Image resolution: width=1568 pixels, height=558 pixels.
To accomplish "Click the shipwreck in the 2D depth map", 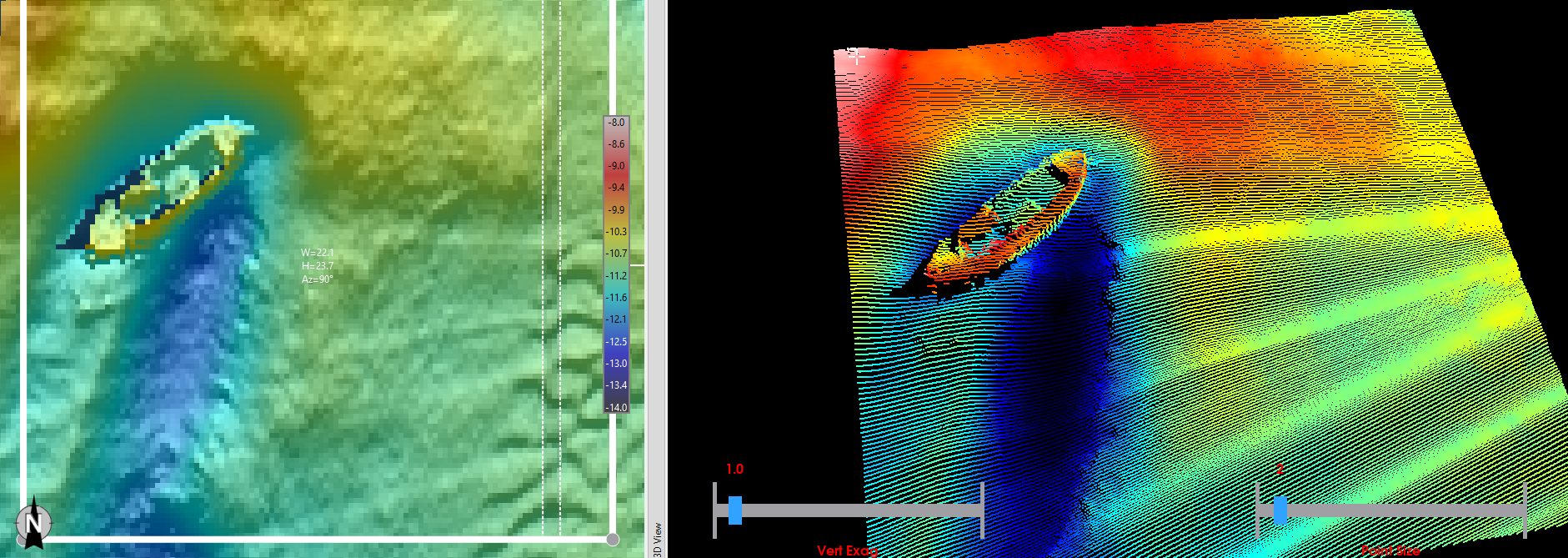I will click(x=158, y=189).
